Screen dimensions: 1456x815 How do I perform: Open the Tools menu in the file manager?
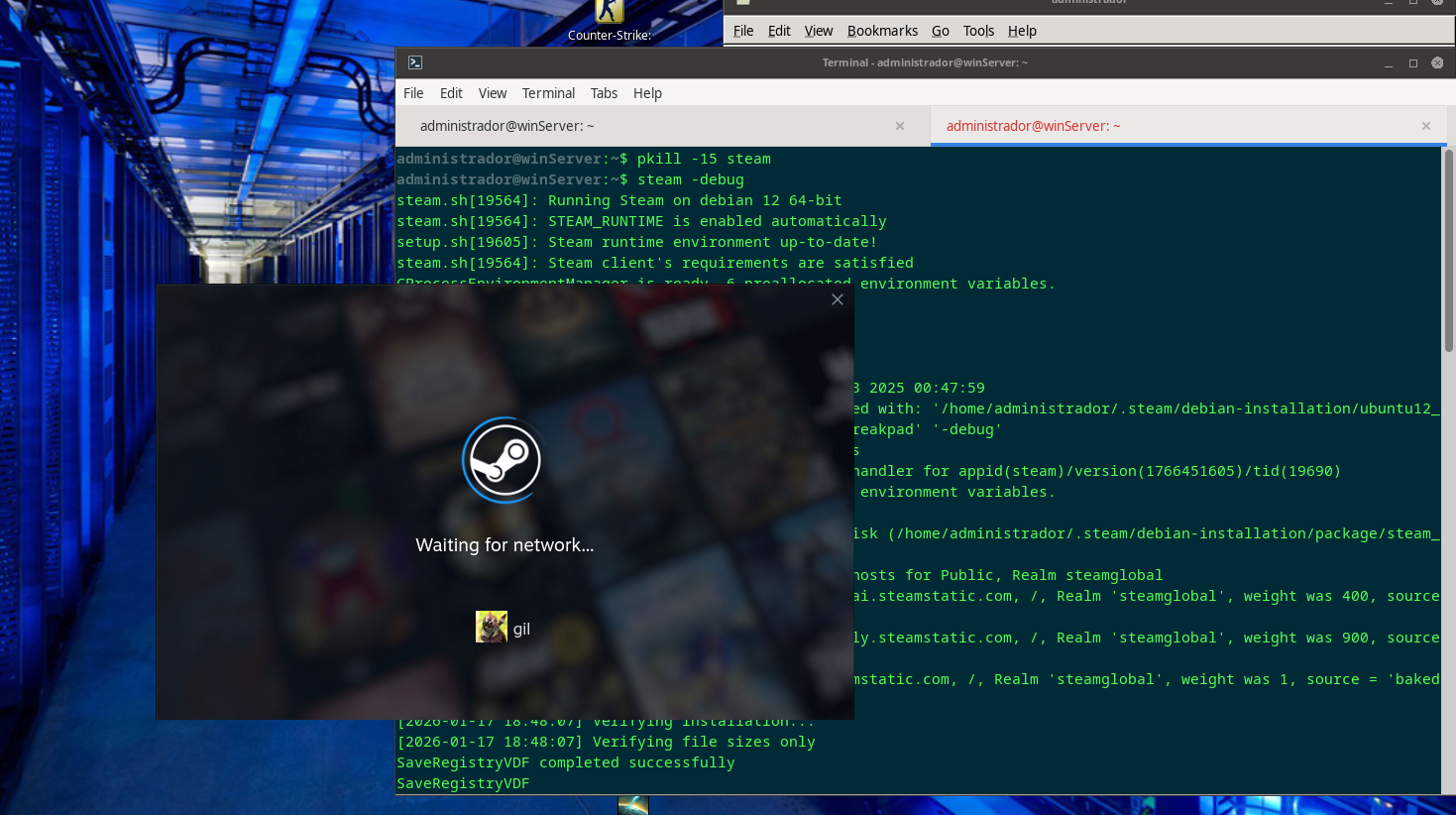(x=978, y=31)
